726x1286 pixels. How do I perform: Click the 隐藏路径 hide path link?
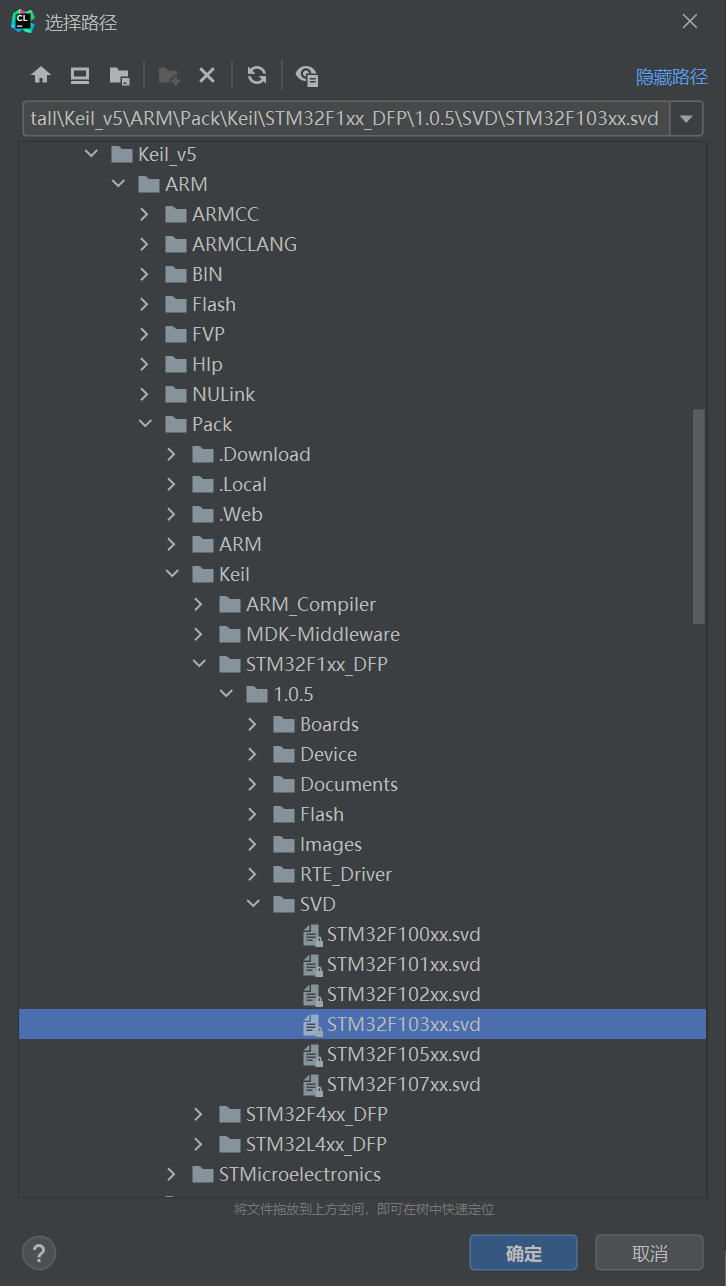coord(671,77)
